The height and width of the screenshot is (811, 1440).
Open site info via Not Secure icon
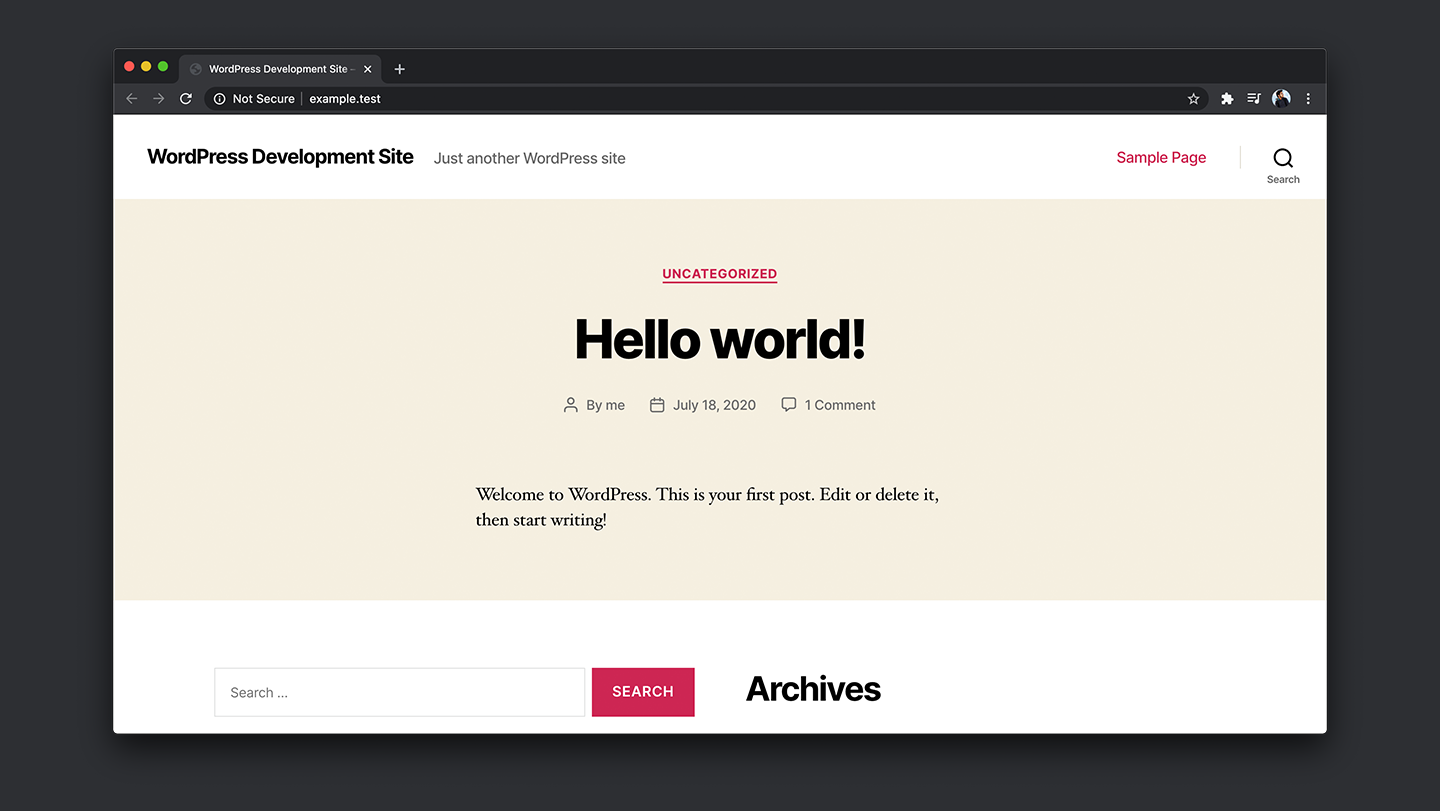click(x=220, y=99)
